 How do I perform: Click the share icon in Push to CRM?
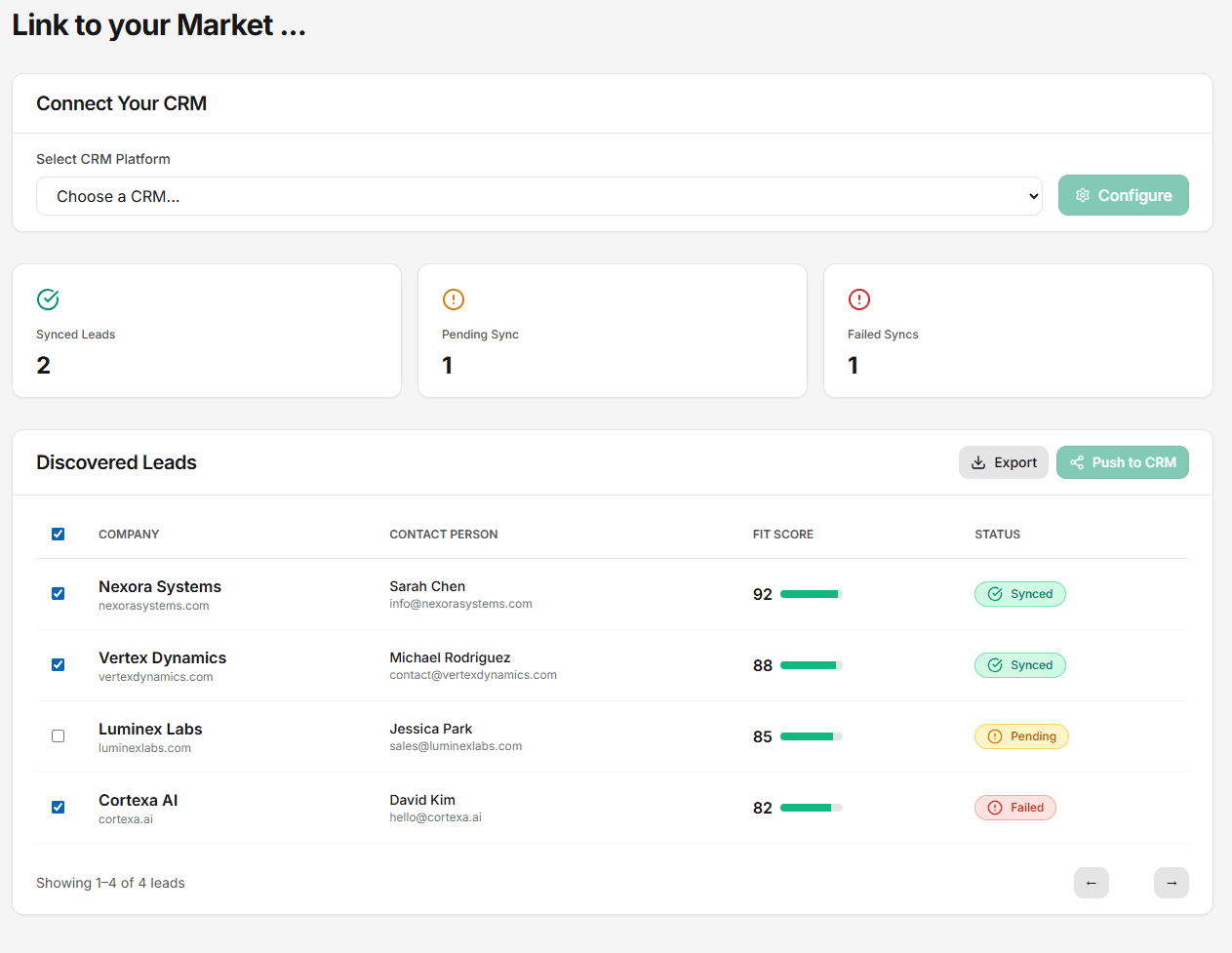[1077, 462]
